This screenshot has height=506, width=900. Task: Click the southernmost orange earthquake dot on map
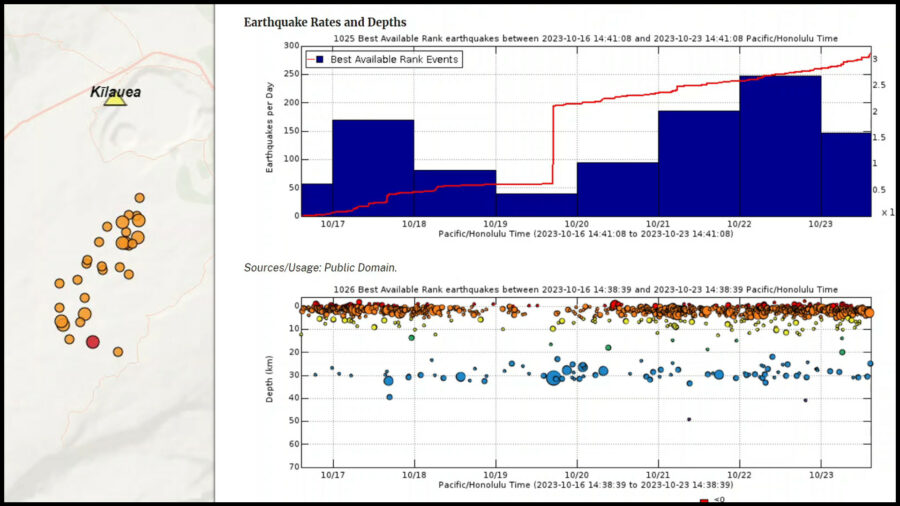pyautogui.click(x=118, y=352)
